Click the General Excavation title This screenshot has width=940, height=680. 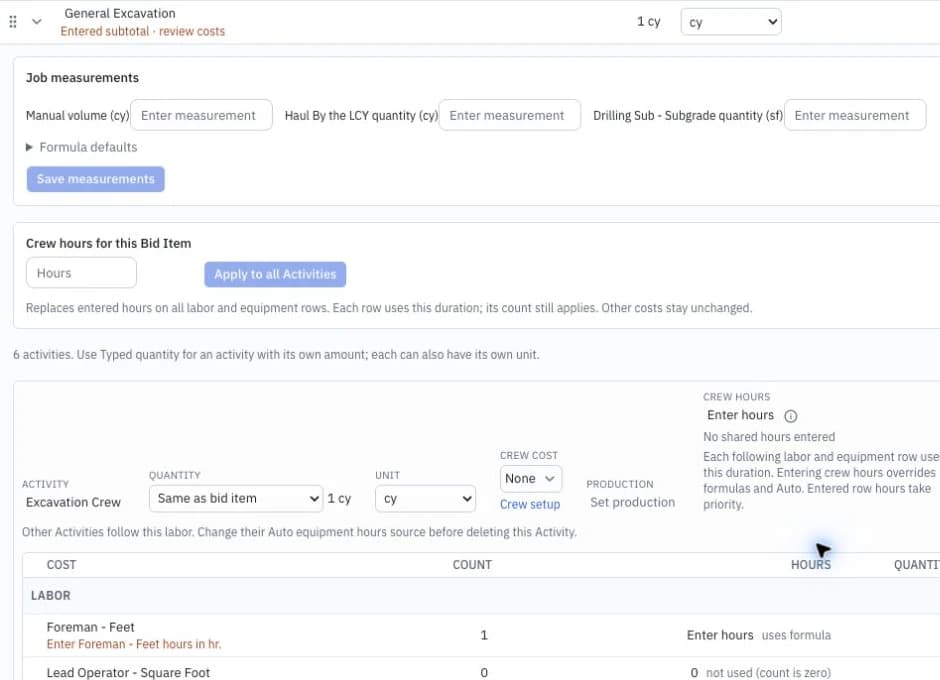pos(120,13)
